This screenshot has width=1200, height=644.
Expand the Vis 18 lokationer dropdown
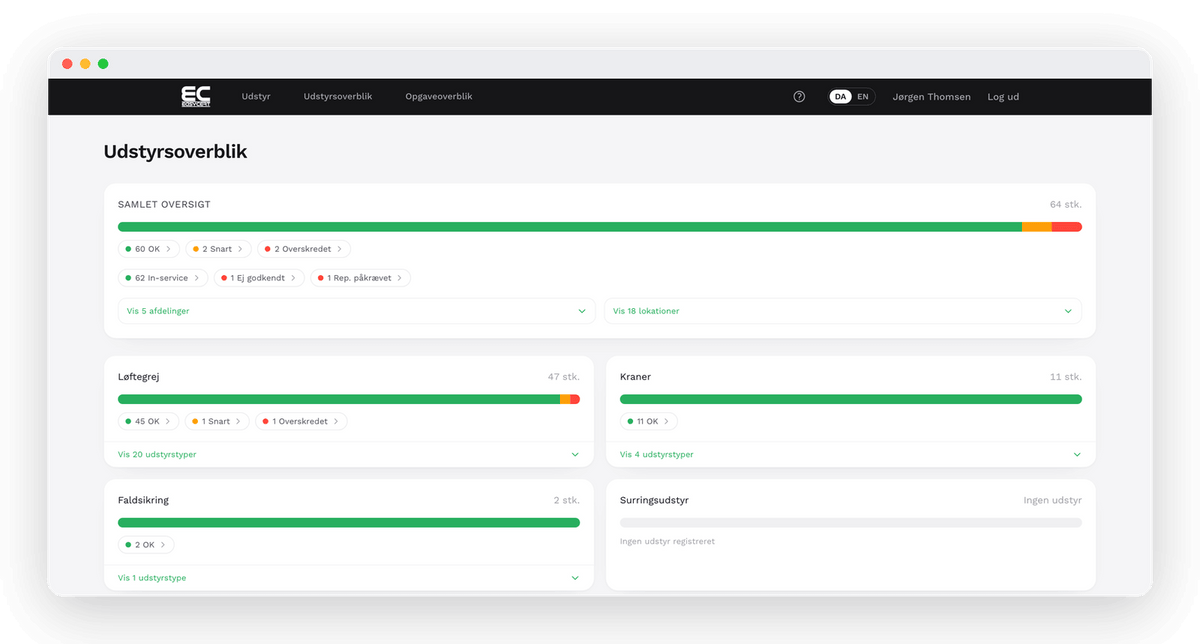843,311
